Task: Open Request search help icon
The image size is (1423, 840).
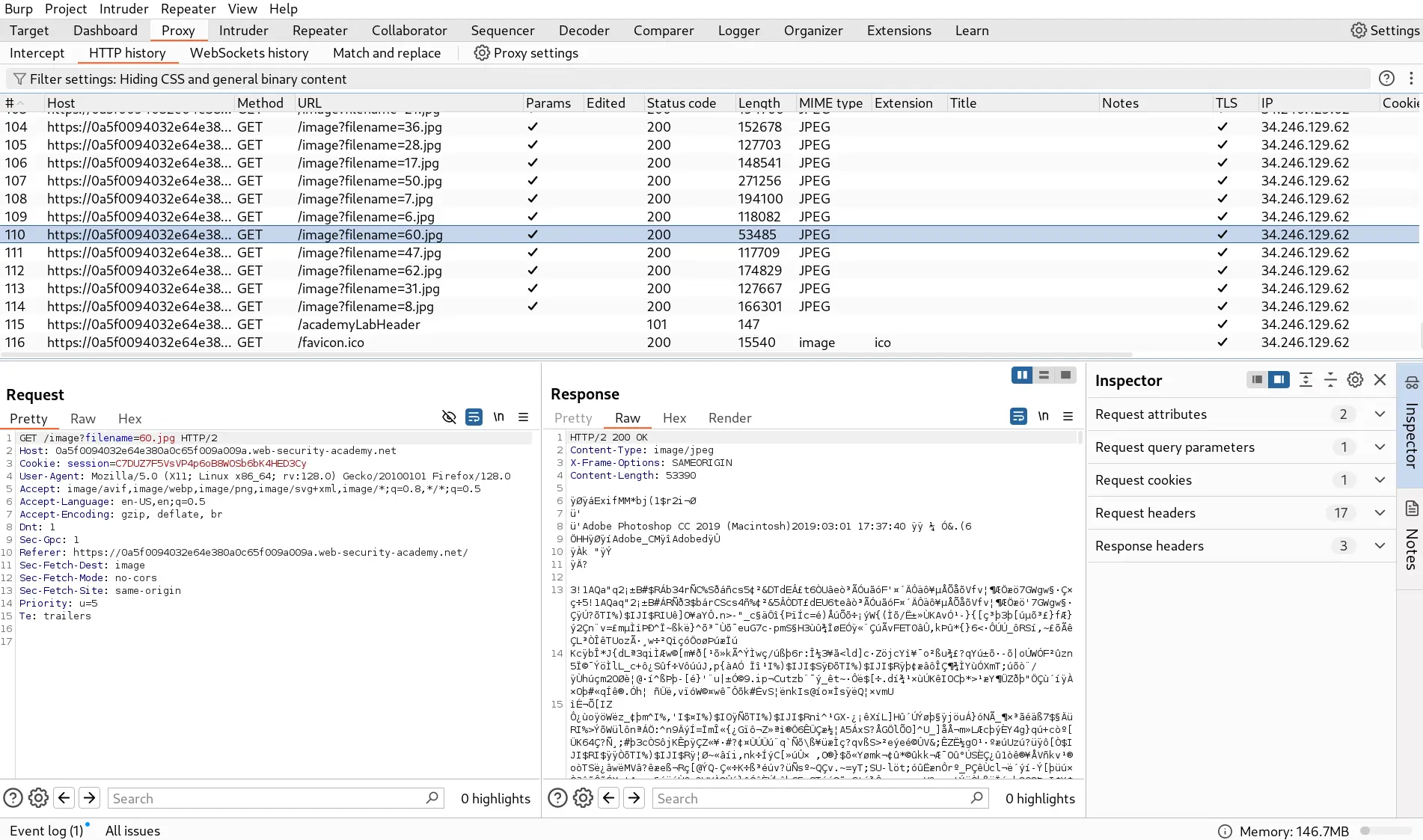Action: (x=13, y=798)
